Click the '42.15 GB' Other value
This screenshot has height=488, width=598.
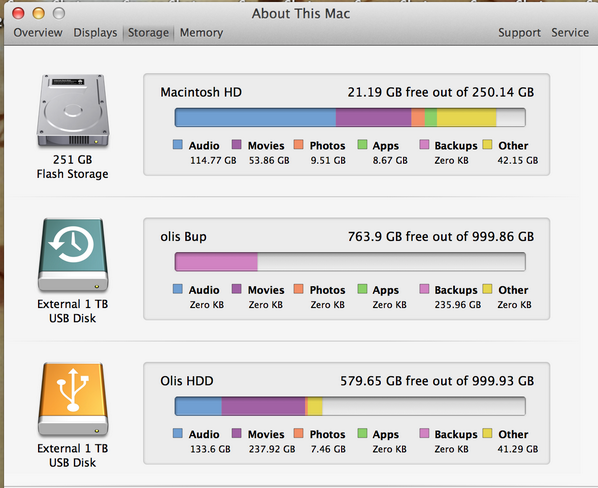pos(518,161)
